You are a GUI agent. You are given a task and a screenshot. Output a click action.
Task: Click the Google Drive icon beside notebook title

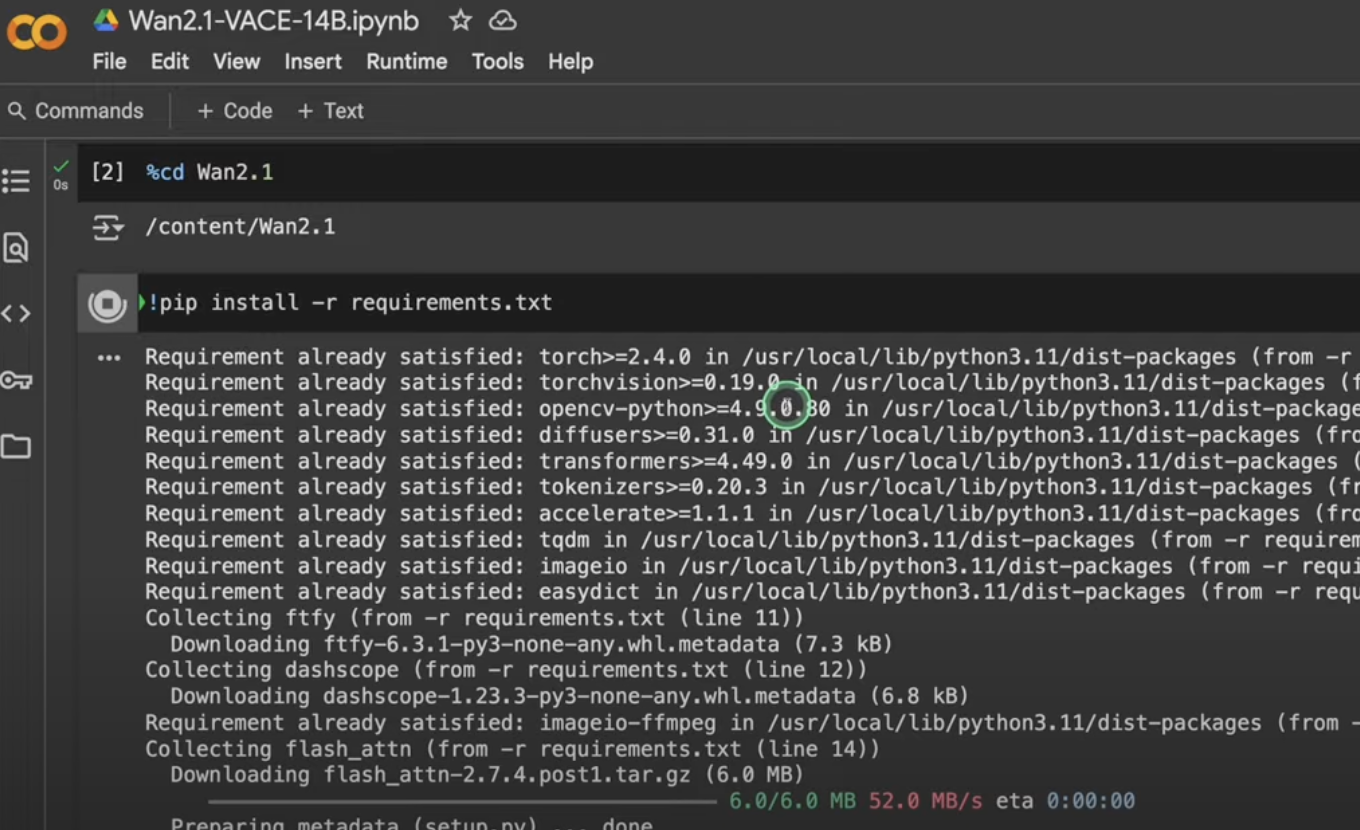pos(106,20)
